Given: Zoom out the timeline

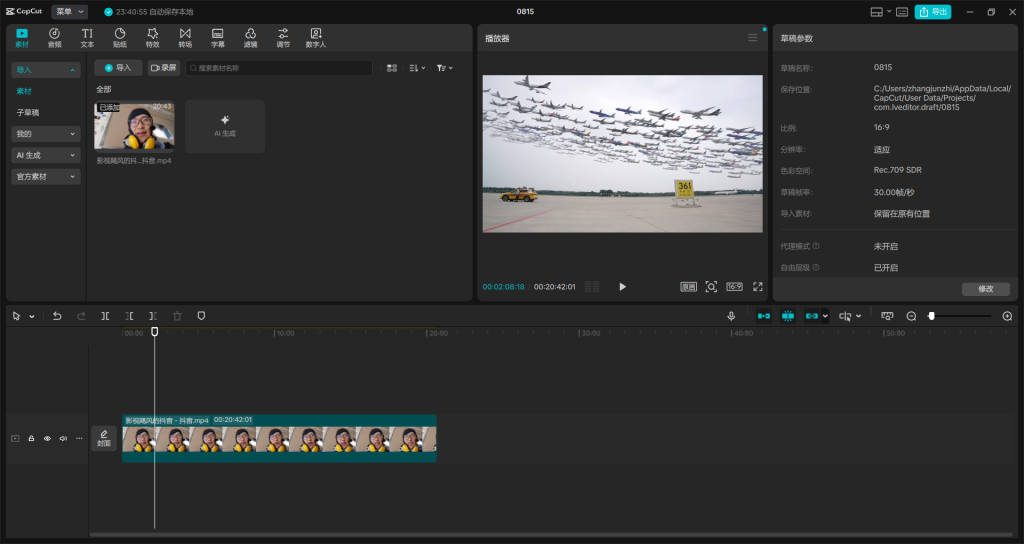Looking at the screenshot, I should (x=912, y=316).
